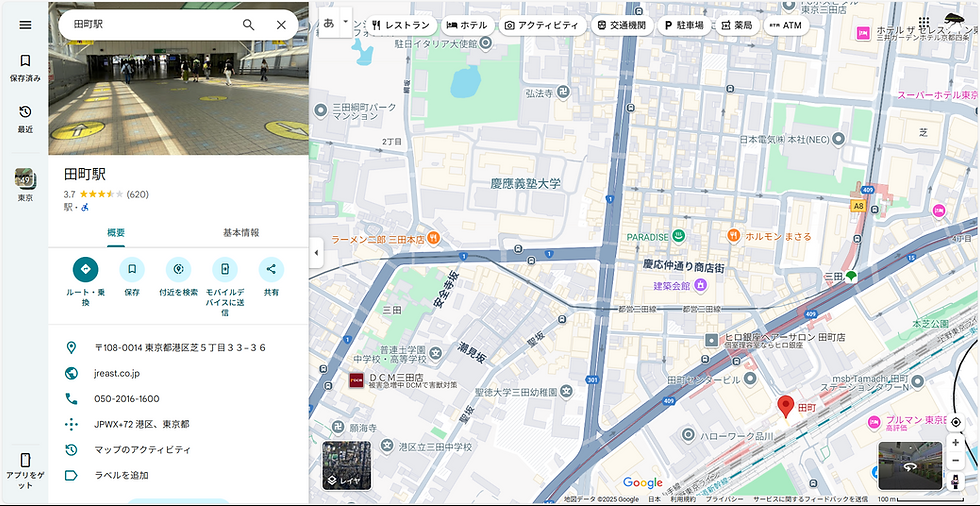Click the save (保存) bookmark button
The width and height of the screenshot is (980, 506).
click(132, 269)
